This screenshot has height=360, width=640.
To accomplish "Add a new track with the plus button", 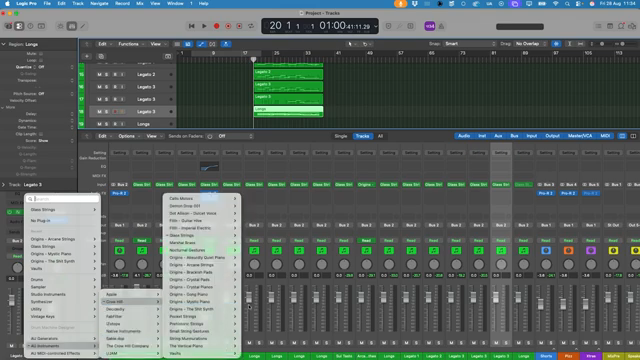I will [x=87, y=56].
